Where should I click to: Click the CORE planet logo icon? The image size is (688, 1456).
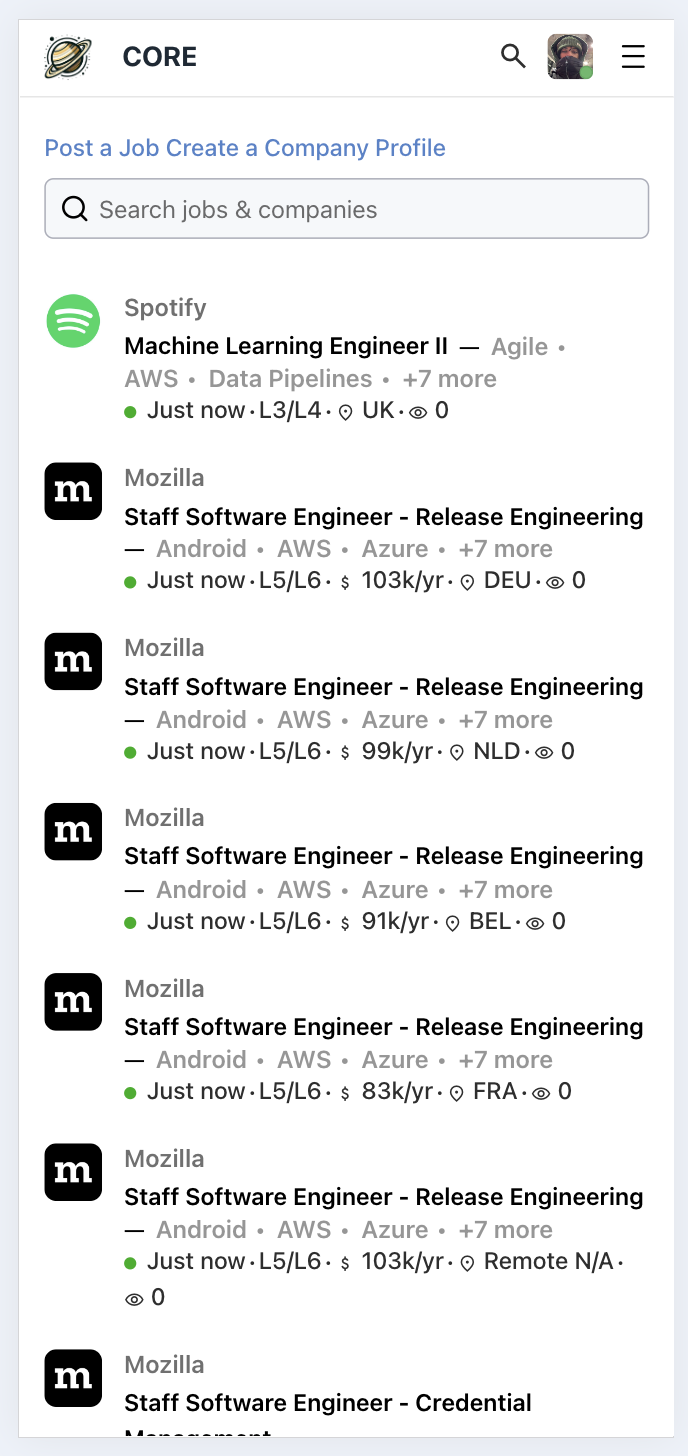68,57
